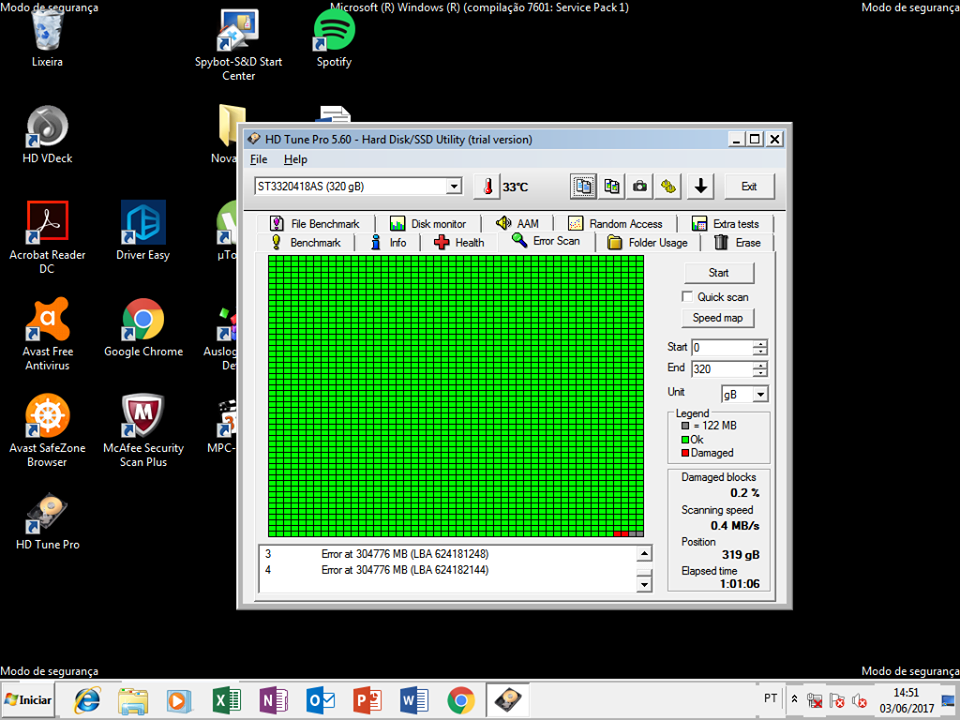Image resolution: width=960 pixels, height=720 pixels.
Task: Open the Unit gB dropdown
Action: point(760,394)
